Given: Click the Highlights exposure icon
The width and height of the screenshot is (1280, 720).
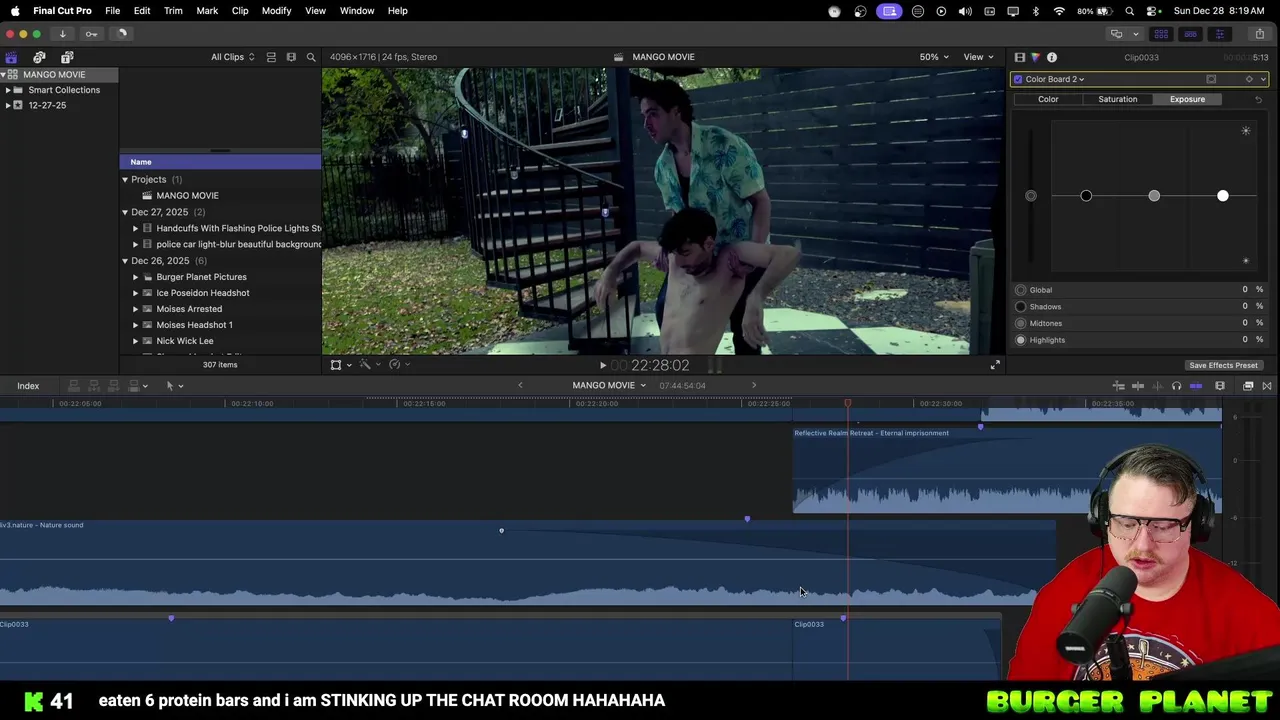Looking at the screenshot, I should 1021,340.
